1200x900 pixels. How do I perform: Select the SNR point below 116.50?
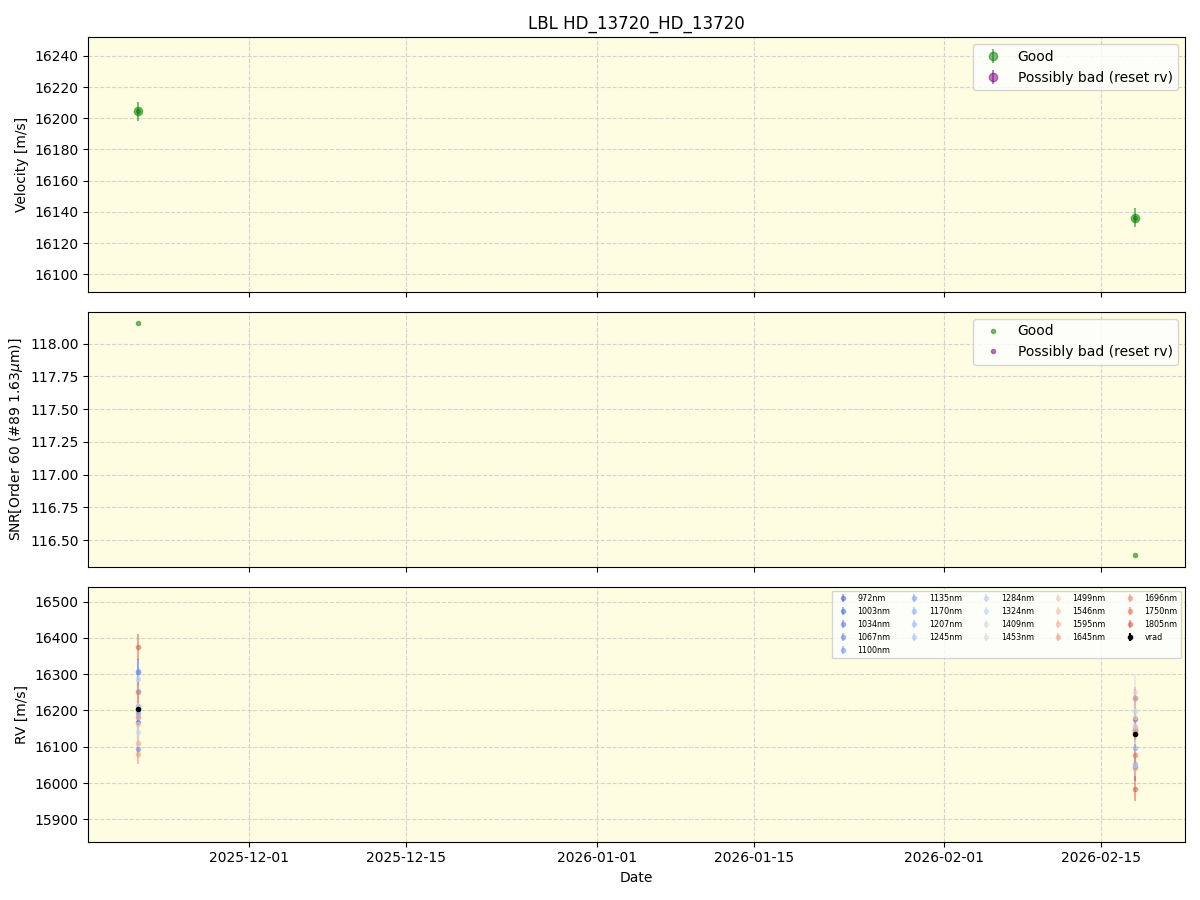point(1135,555)
